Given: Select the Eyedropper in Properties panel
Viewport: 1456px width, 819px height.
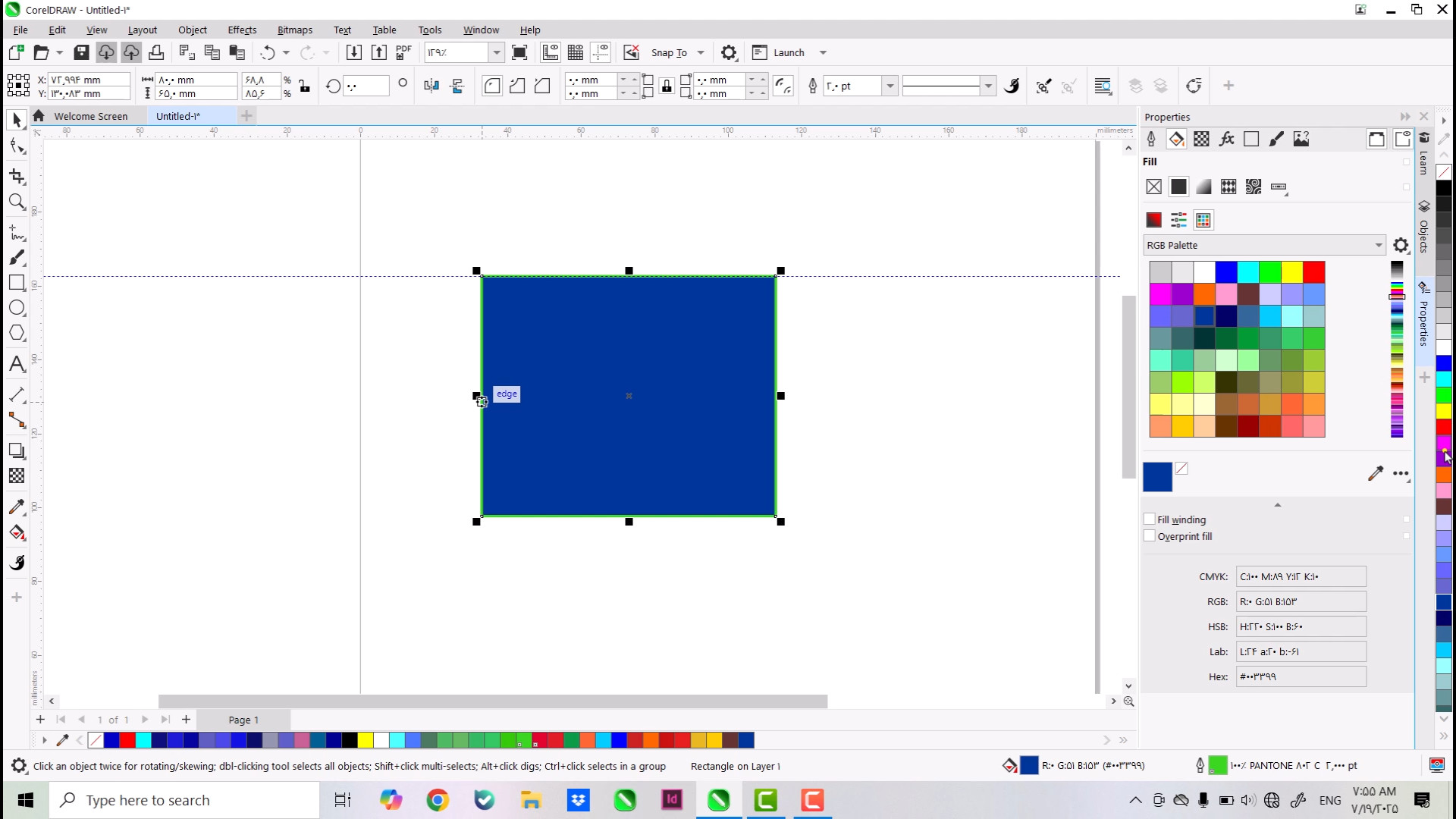Looking at the screenshot, I should 1375,474.
